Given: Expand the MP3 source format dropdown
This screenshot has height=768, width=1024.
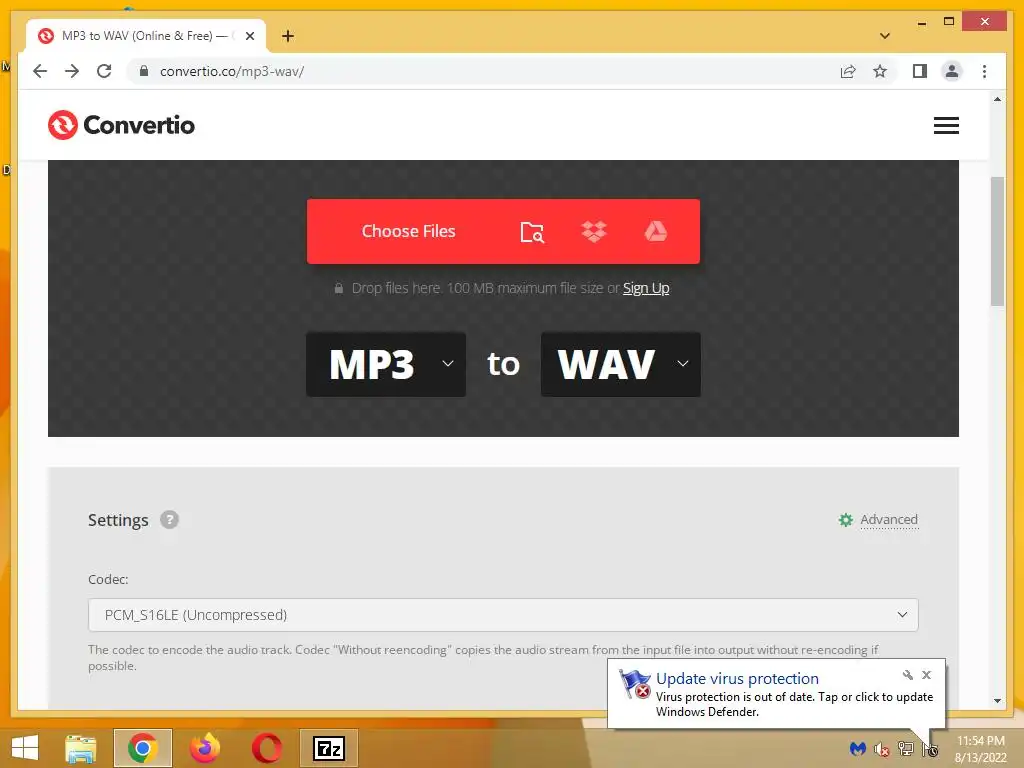Looking at the screenshot, I should tap(386, 364).
